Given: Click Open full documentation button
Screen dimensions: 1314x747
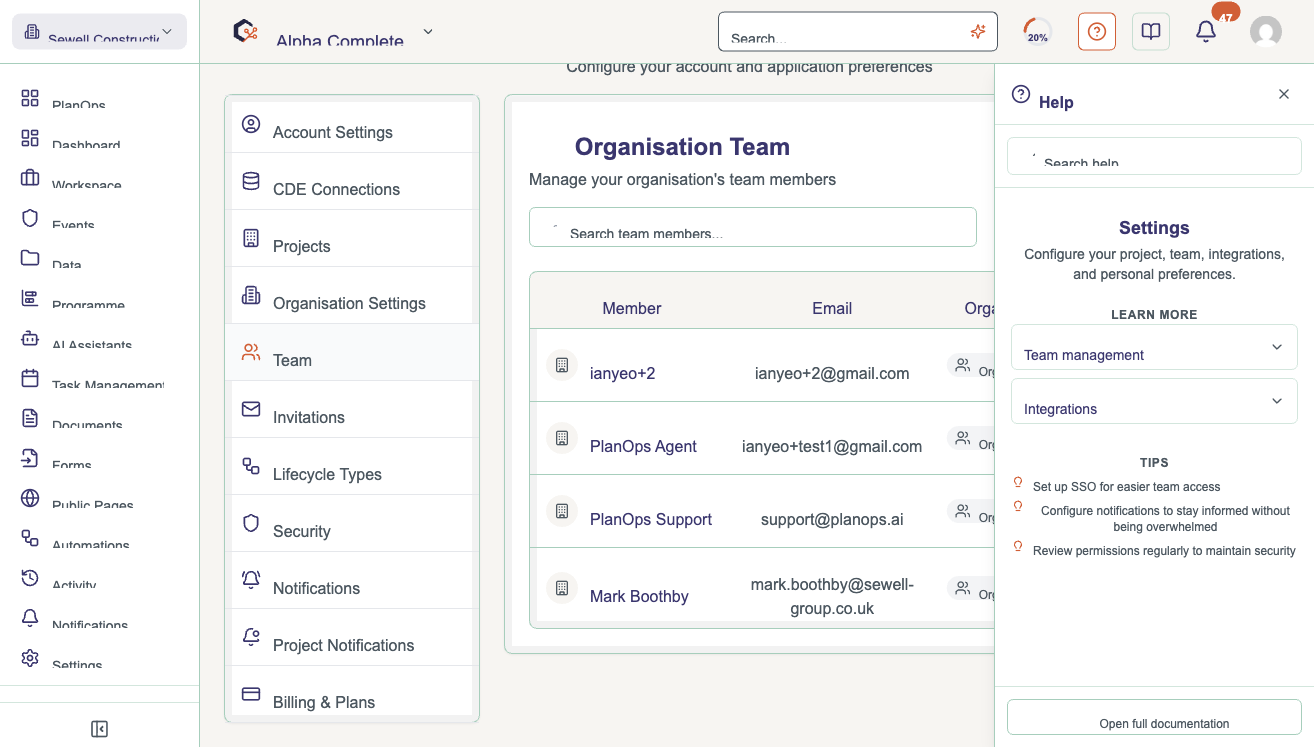Looking at the screenshot, I should [x=1154, y=718].
